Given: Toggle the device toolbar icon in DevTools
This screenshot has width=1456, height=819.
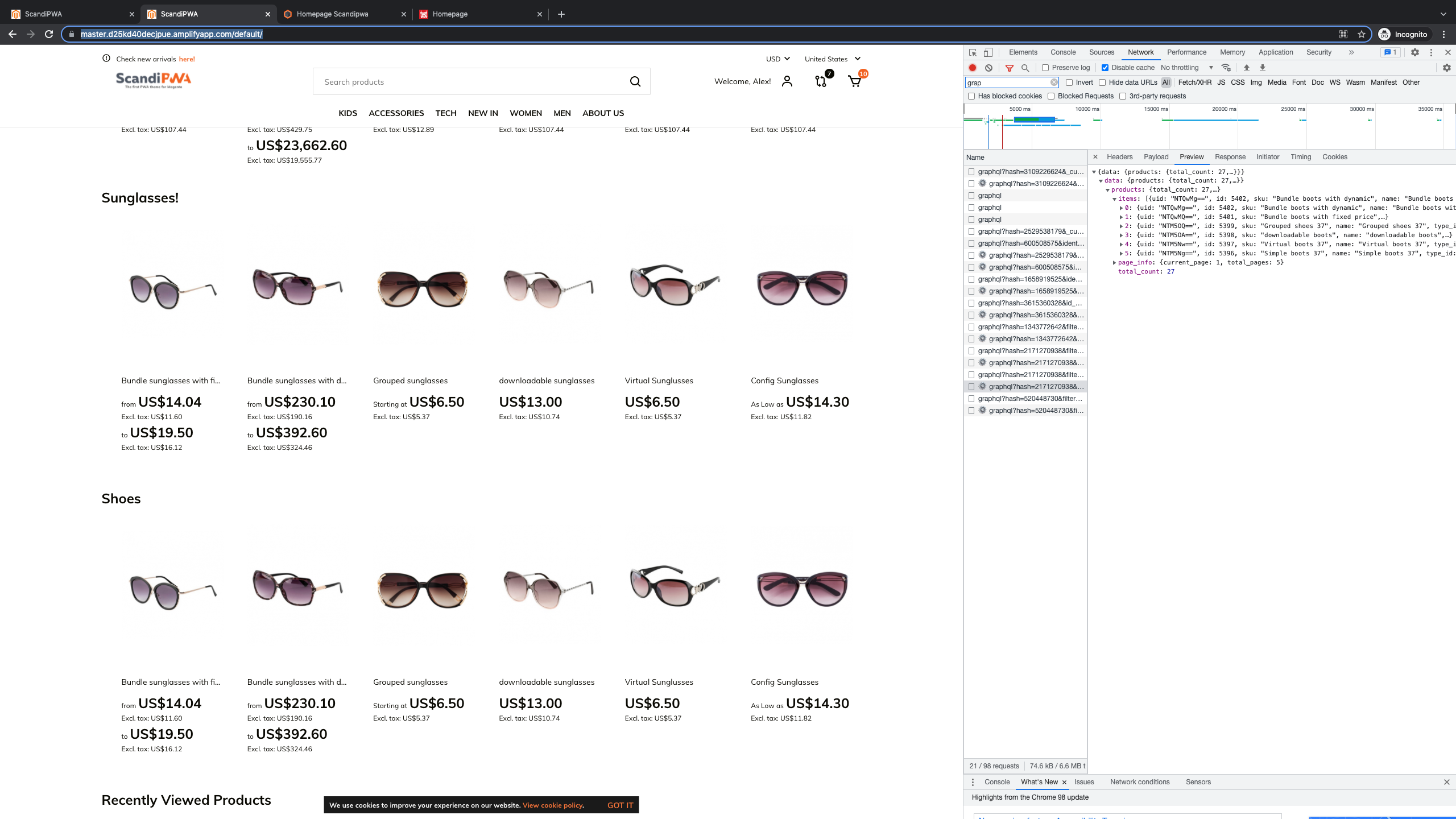Looking at the screenshot, I should pyautogui.click(x=988, y=52).
